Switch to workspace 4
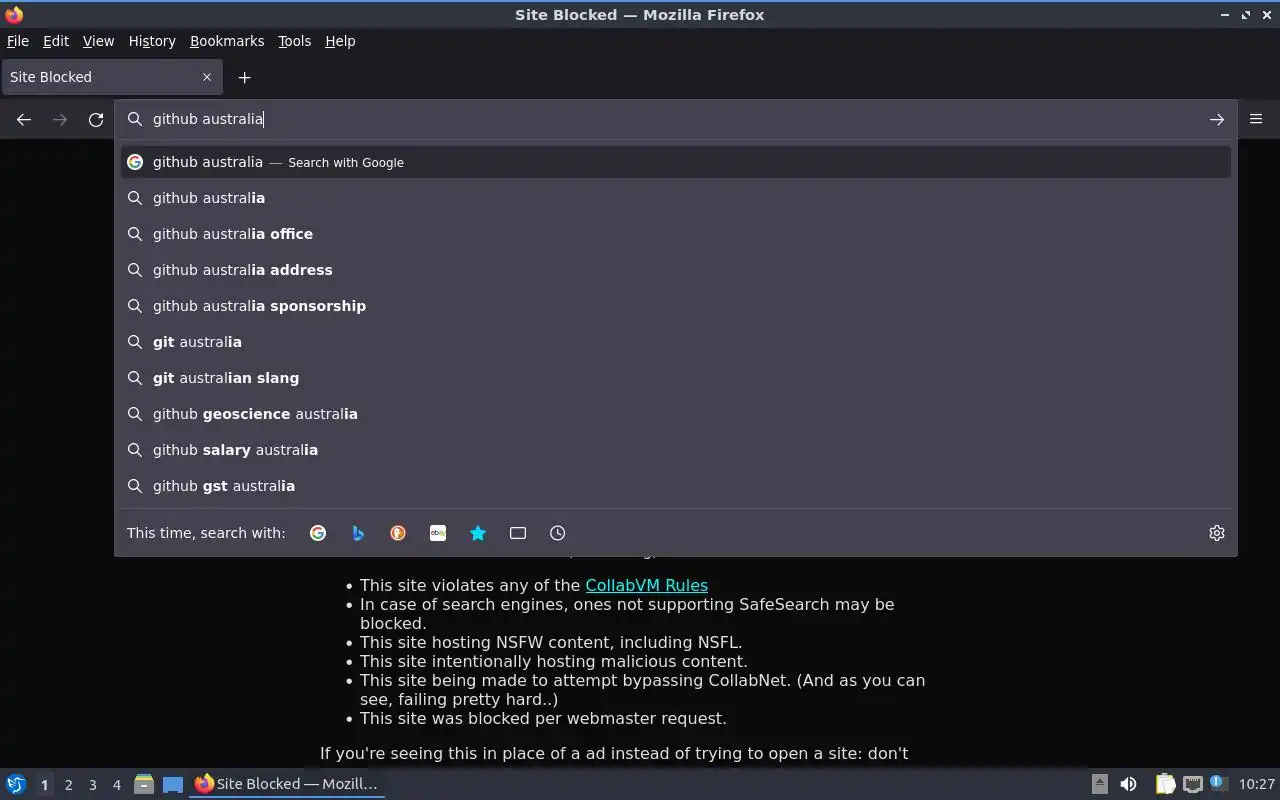 point(116,785)
